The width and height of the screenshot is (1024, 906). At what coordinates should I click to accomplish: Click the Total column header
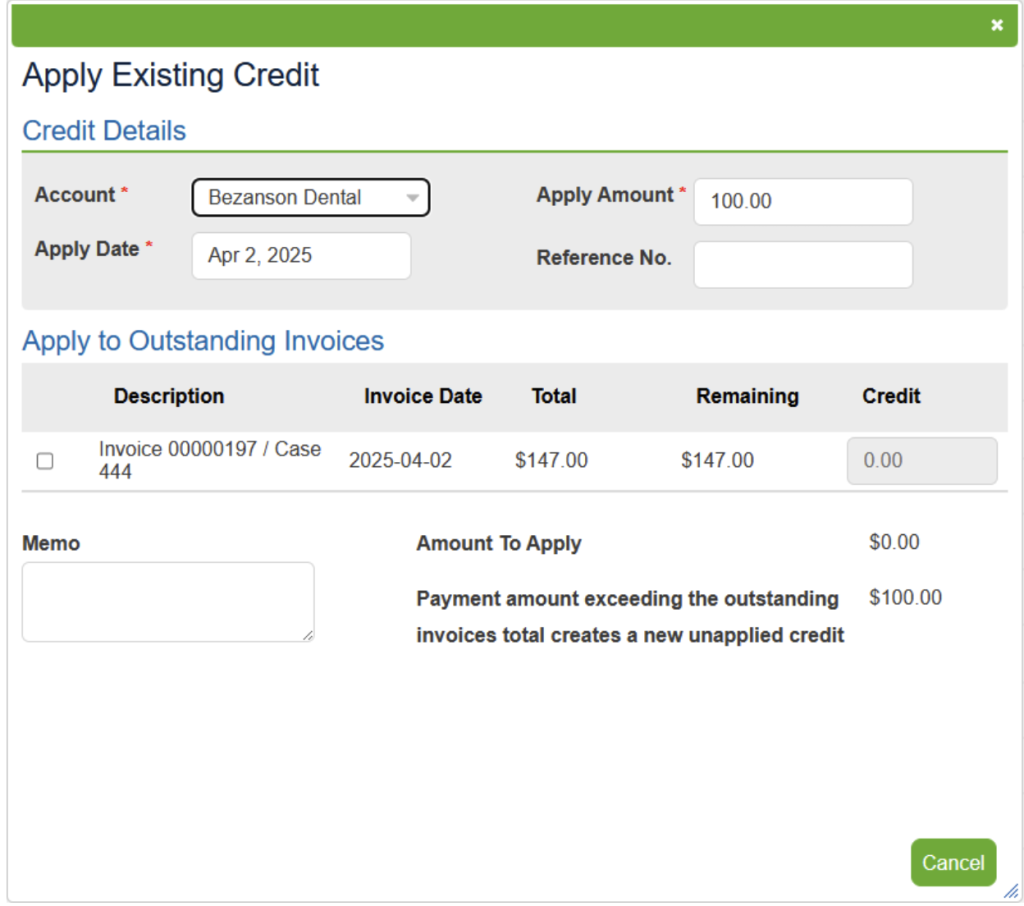(553, 396)
